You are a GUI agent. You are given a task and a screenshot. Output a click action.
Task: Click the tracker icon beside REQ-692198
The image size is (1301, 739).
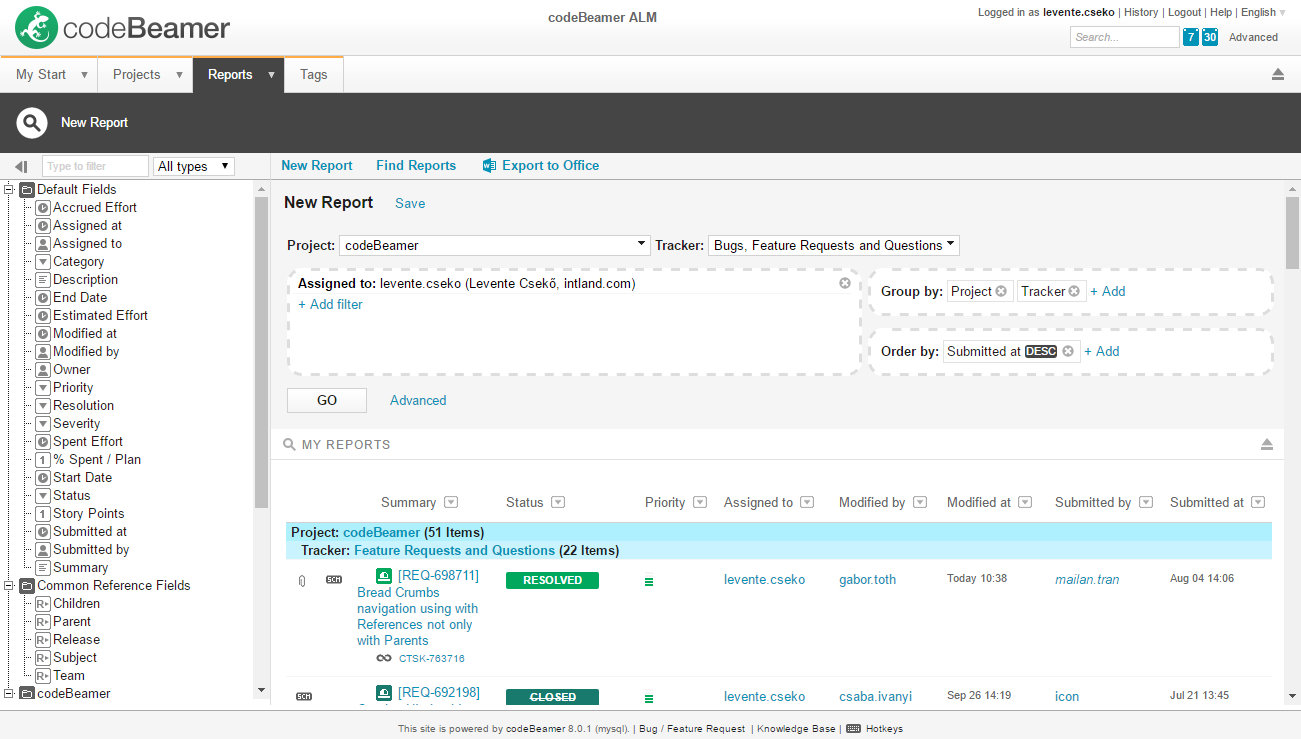coord(384,693)
